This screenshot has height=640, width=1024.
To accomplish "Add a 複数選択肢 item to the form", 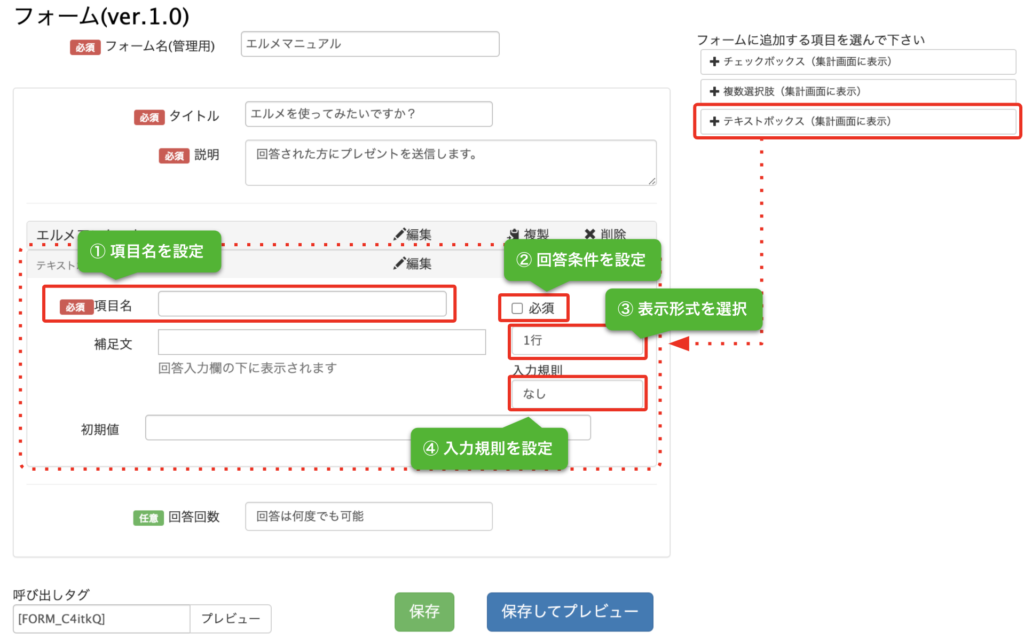I will click(857, 91).
